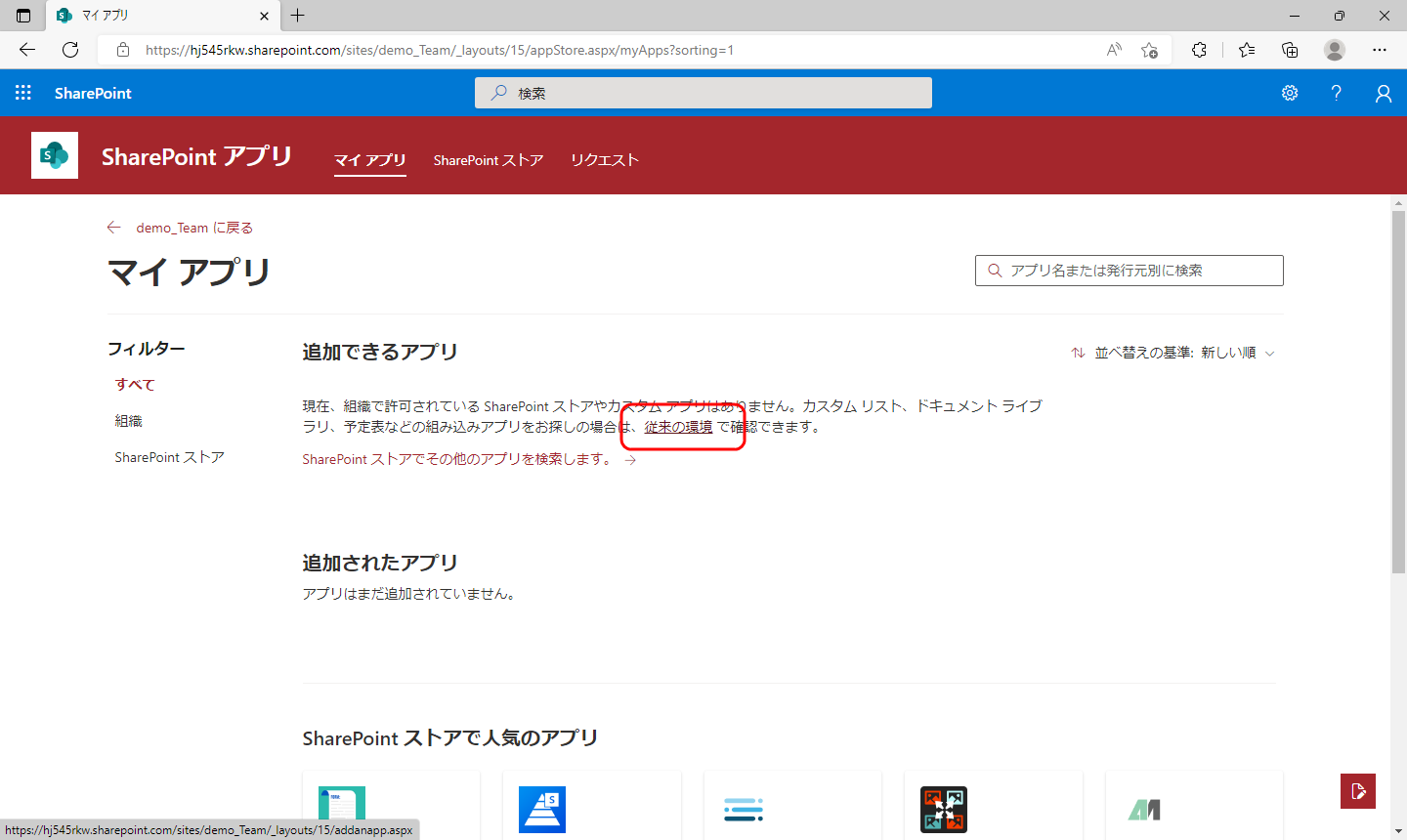Viewport: 1407px width, 840px height.
Task: Expand the 並べ替えの基準: 新しい順 sort dropdown
Action: [x=1173, y=353]
